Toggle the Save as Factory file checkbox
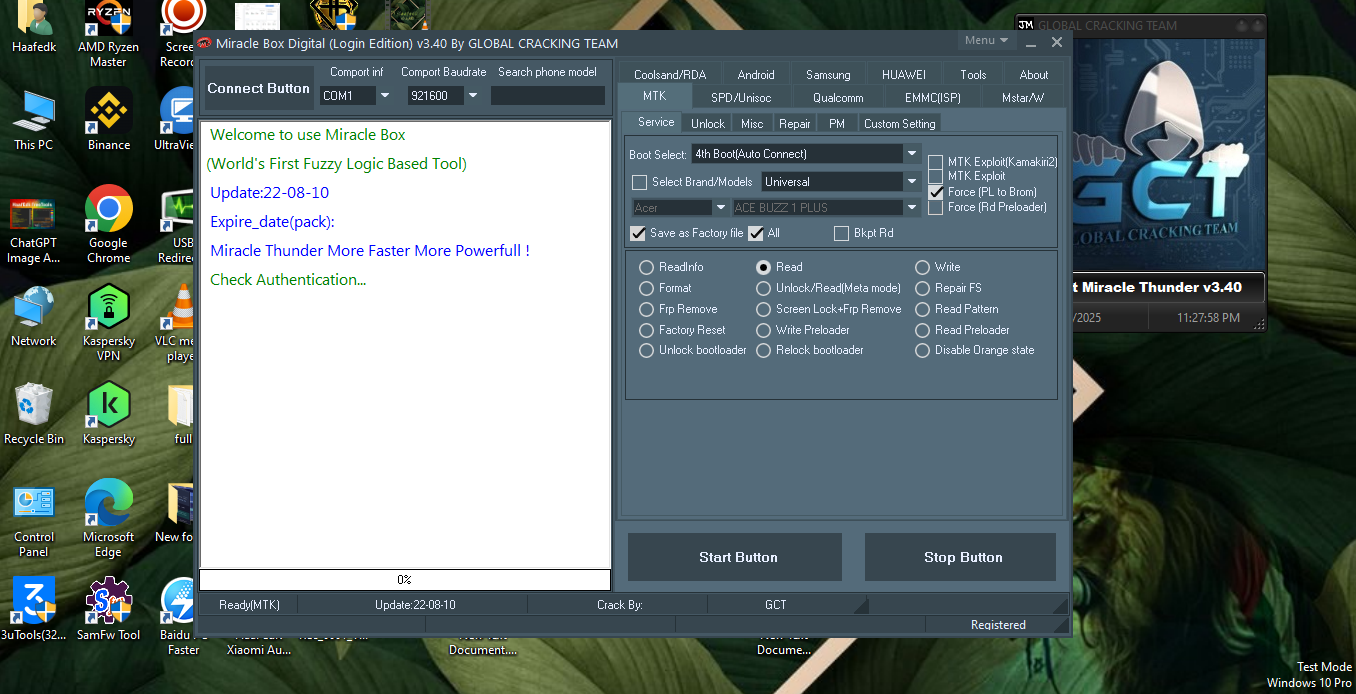This screenshot has width=1356, height=694. 638,233
